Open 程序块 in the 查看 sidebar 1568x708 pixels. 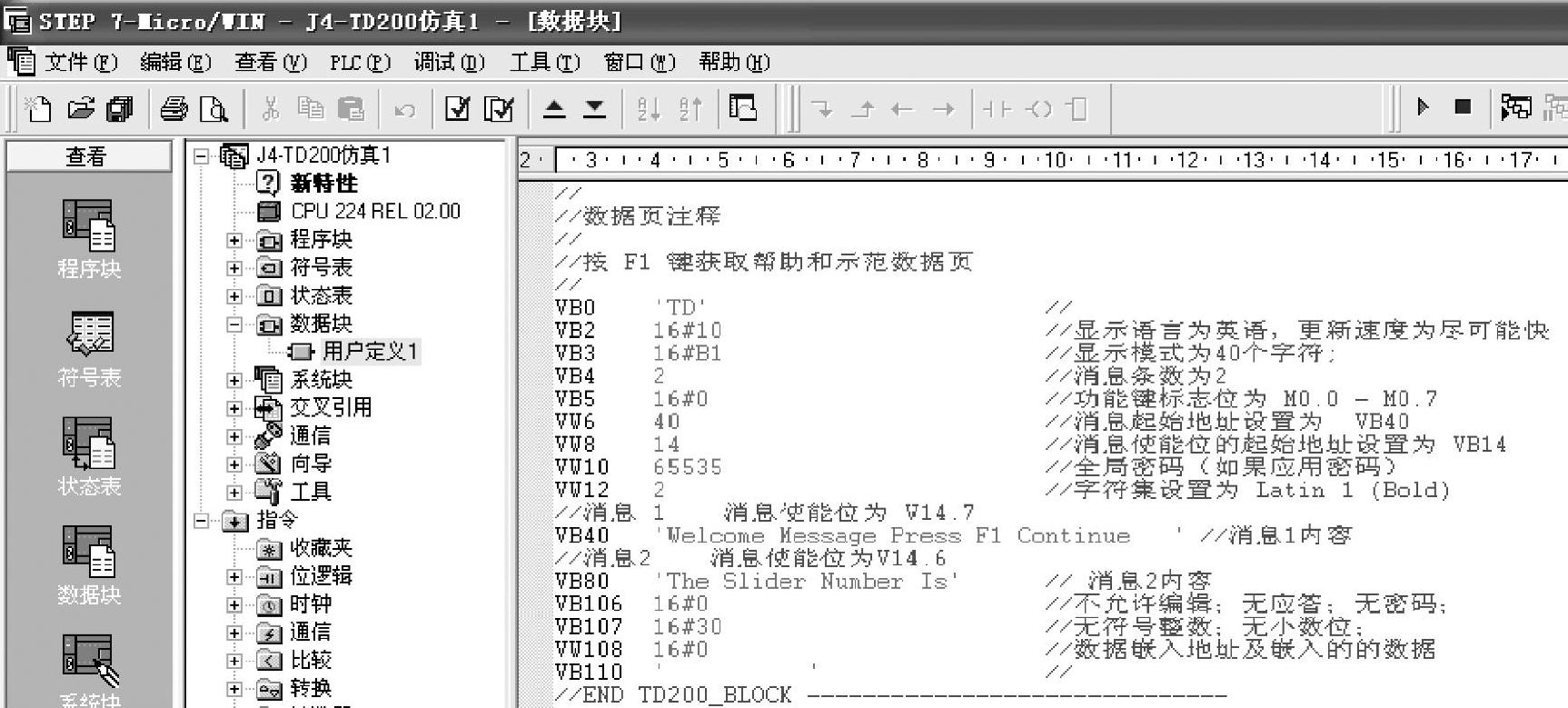(88, 239)
